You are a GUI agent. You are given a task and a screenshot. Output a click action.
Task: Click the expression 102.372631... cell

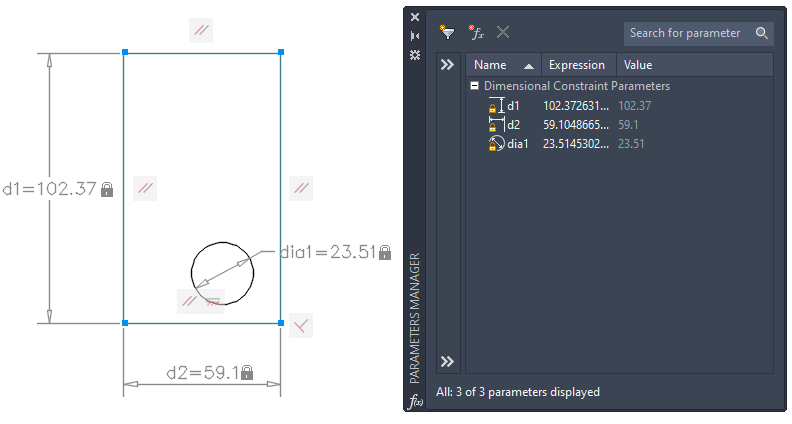pos(576,106)
